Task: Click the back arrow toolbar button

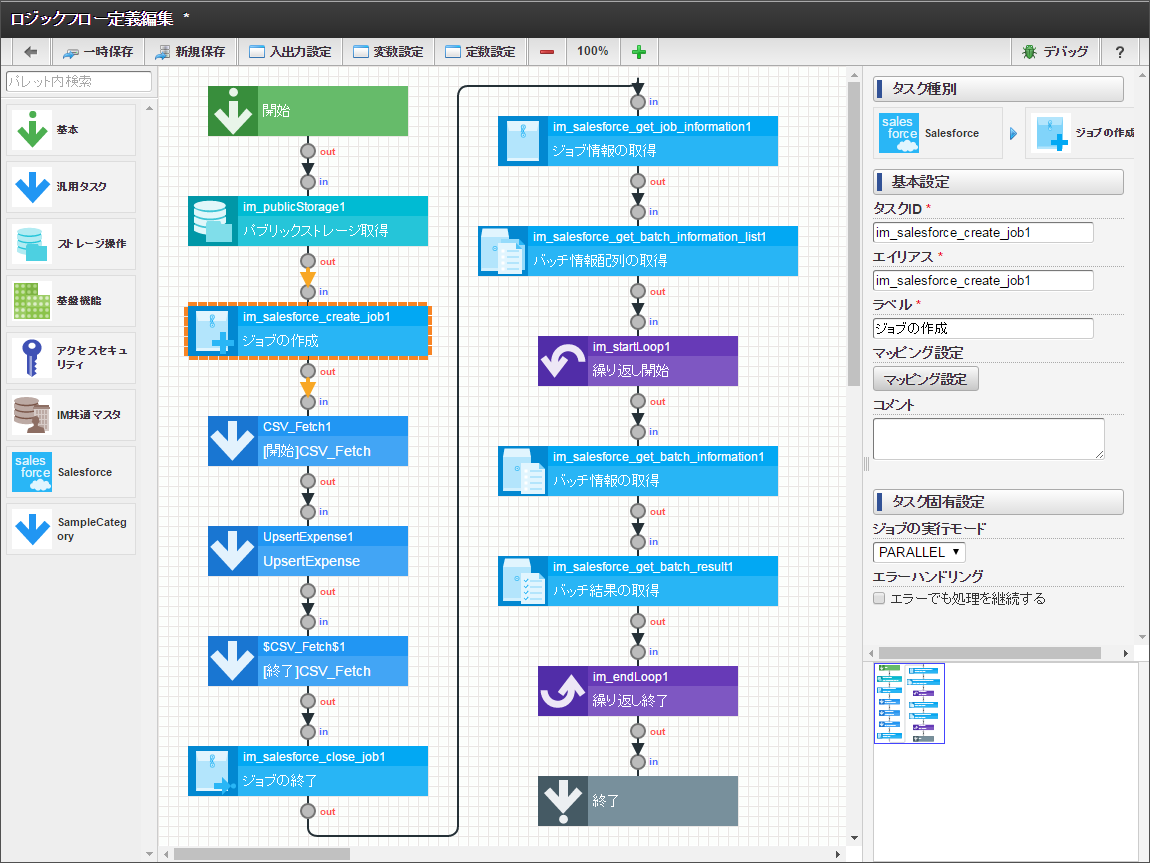Action: [31, 52]
